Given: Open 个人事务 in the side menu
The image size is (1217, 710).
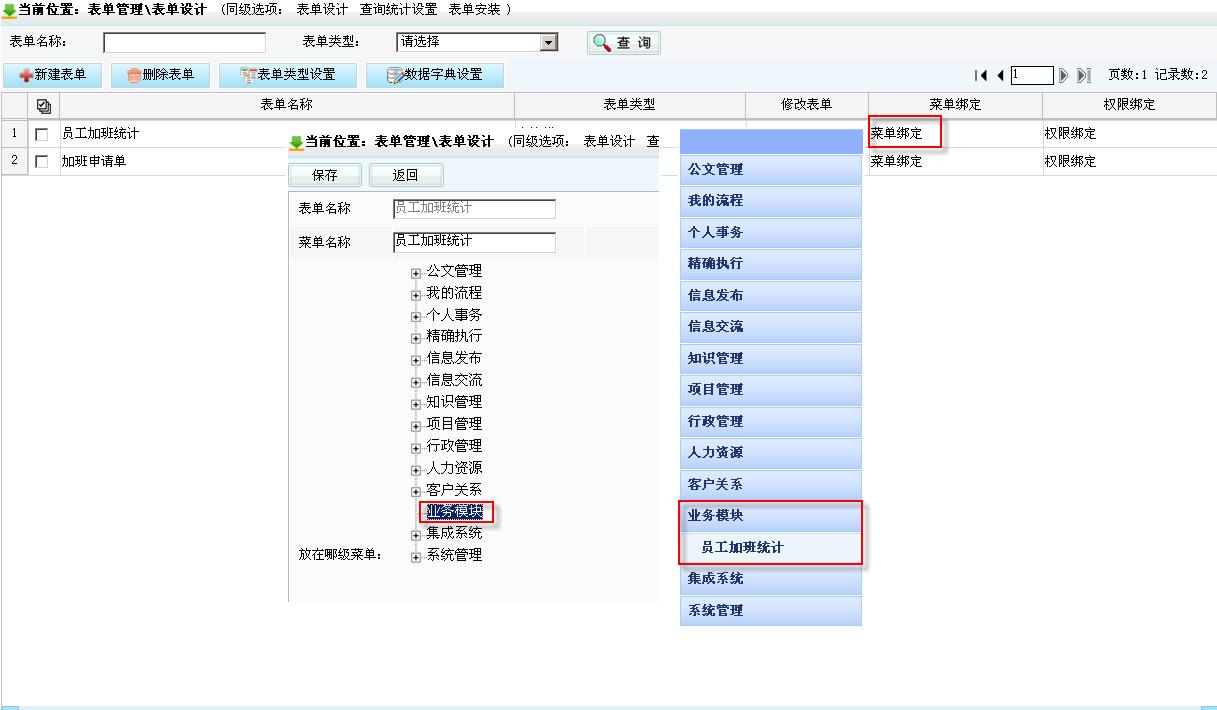Looking at the screenshot, I should pyautogui.click(x=771, y=233).
